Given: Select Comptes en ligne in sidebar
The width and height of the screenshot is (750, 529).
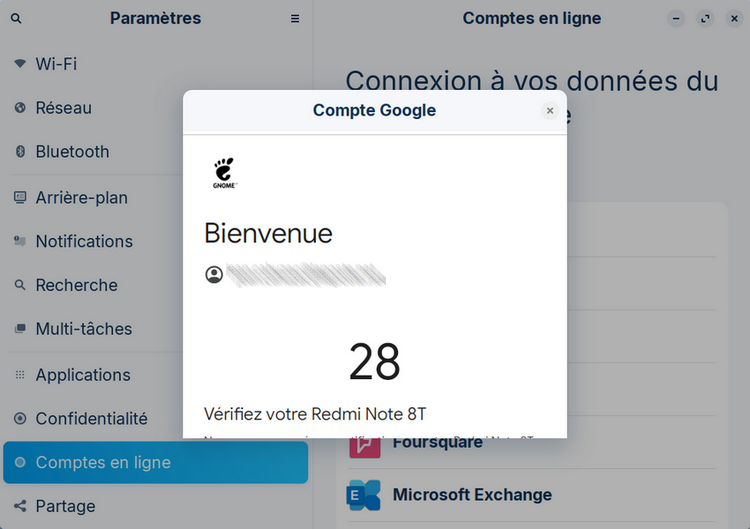Looking at the screenshot, I should click(x=103, y=462).
